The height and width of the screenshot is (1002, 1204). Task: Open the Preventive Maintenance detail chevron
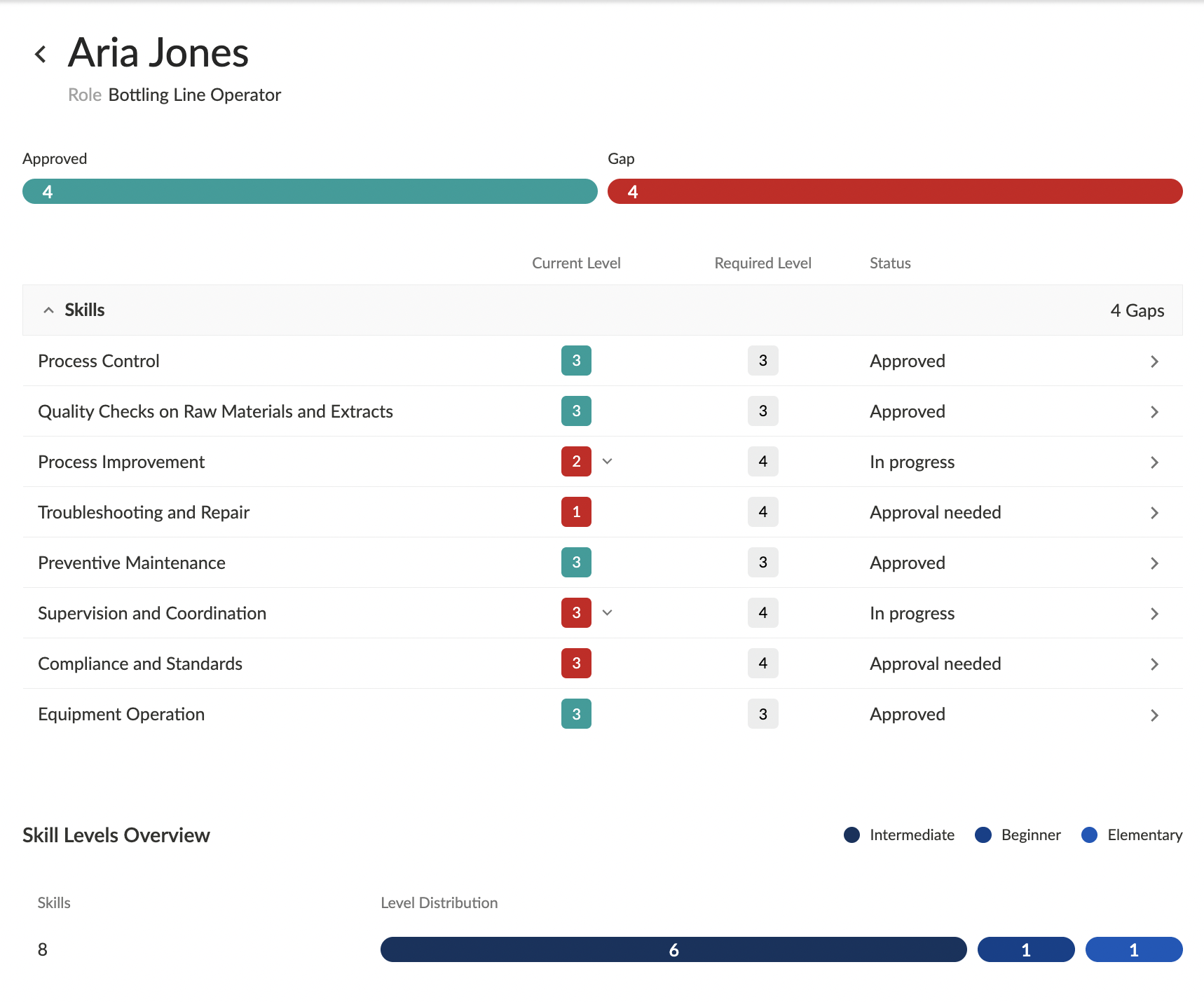1155,563
